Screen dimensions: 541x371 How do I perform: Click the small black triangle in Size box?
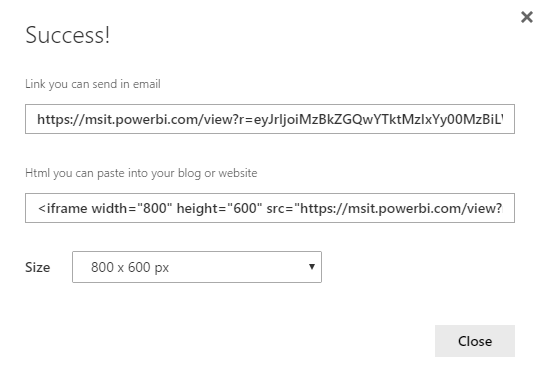pyautogui.click(x=312, y=267)
